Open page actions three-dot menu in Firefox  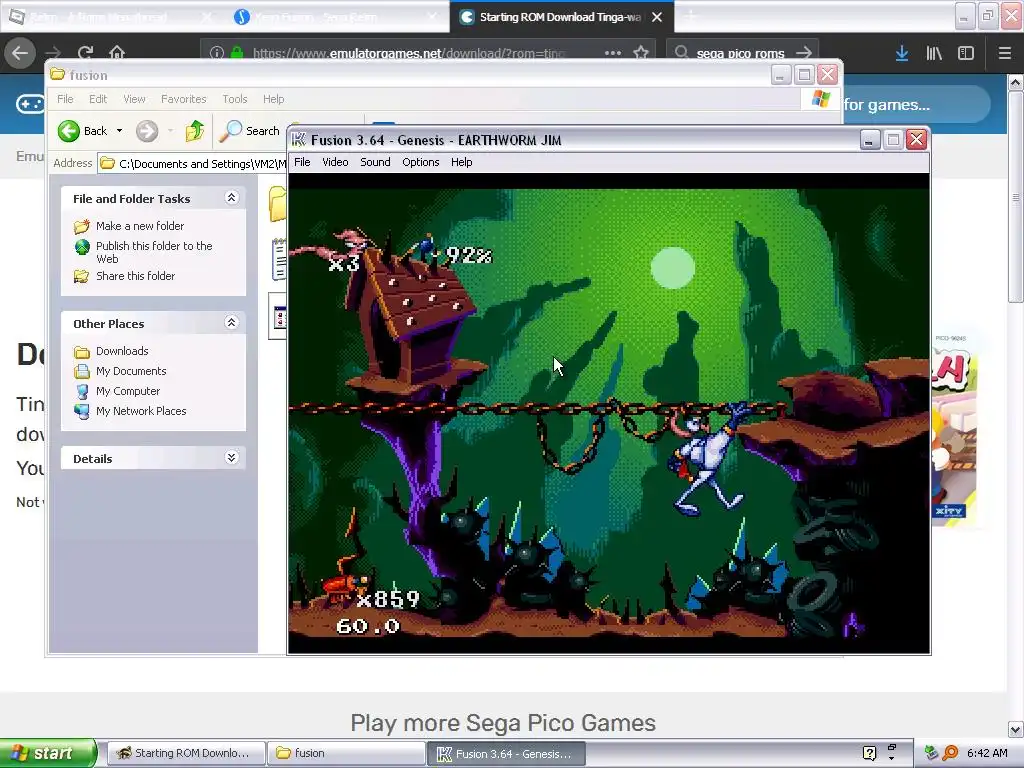coord(613,53)
